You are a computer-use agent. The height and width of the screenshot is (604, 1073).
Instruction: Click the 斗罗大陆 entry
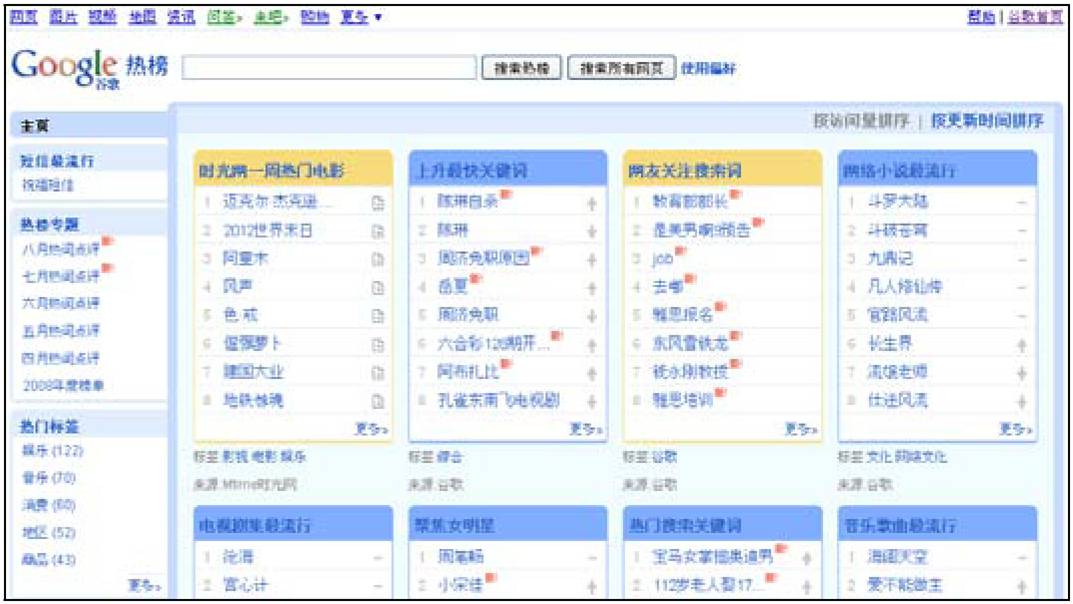[898, 202]
